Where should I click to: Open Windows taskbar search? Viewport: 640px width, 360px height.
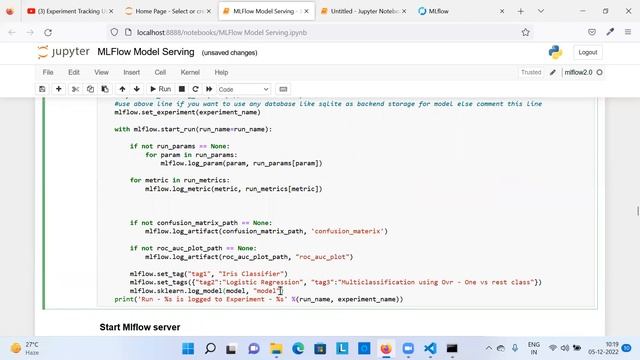210,349
